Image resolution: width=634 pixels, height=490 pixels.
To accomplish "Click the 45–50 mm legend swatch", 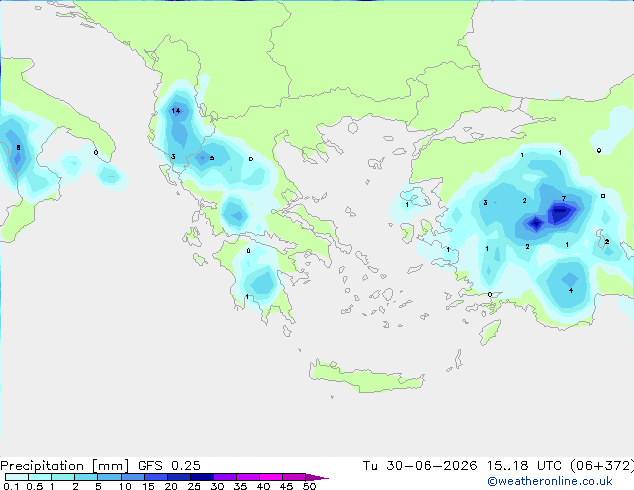I will [294, 477].
